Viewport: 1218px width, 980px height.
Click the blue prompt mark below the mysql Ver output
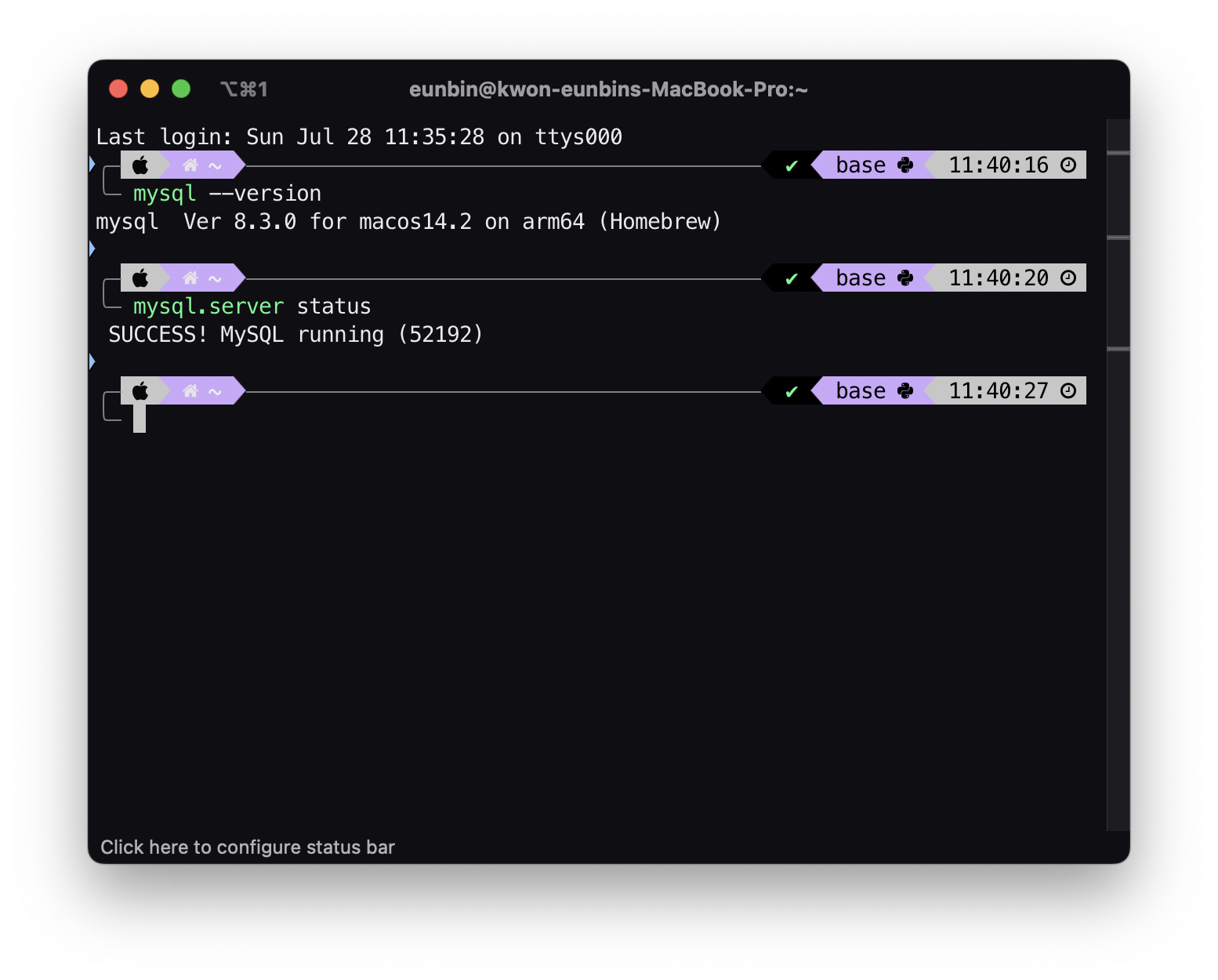pos(92,249)
